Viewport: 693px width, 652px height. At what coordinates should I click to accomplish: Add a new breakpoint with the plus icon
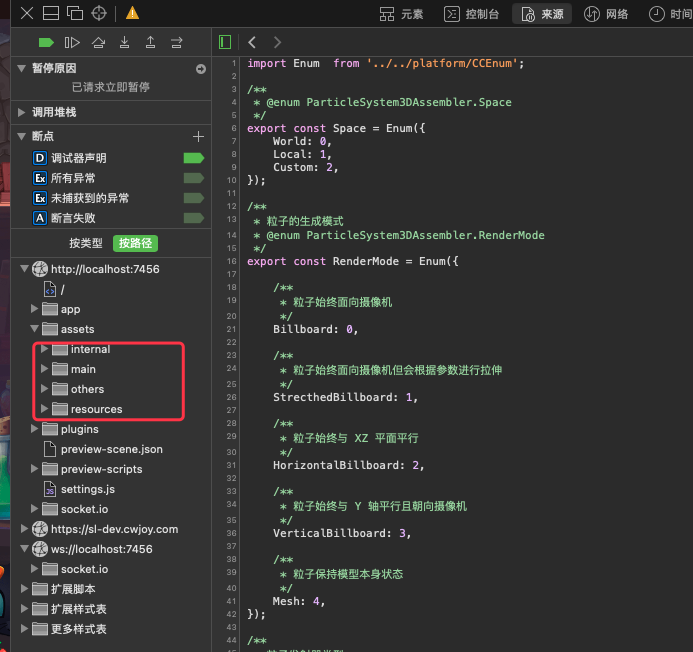tap(198, 136)
